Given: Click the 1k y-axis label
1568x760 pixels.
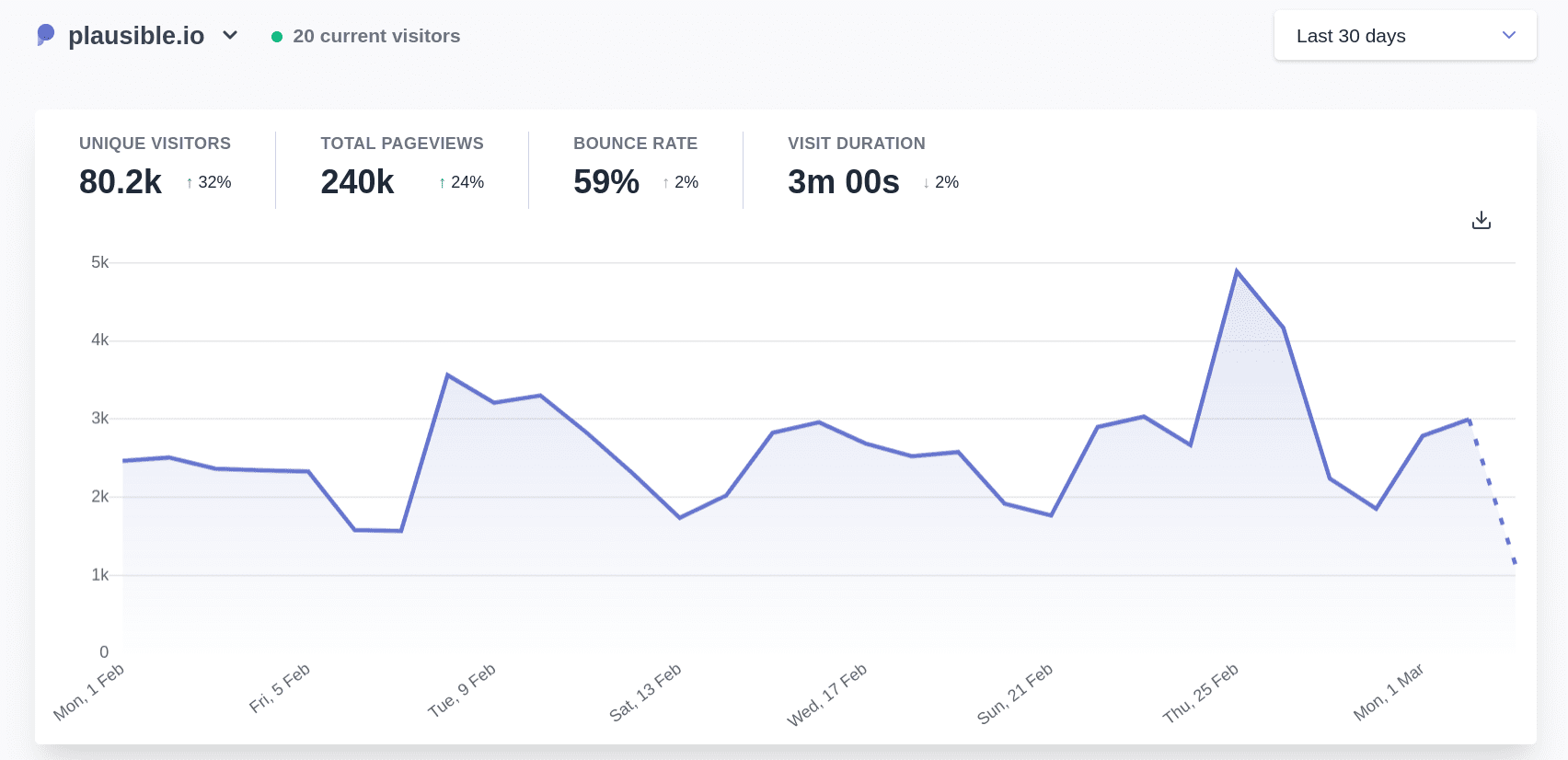Looking at the screenshot, I should 99,575.
